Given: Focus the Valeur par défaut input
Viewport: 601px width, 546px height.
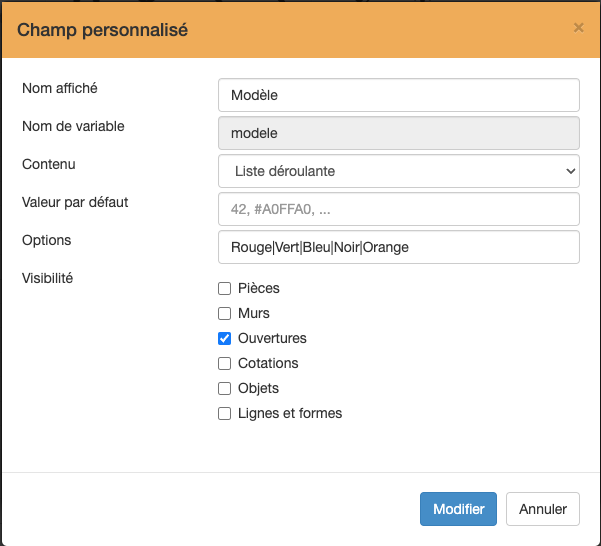Looking at the screenshot, I should (398, 209).
